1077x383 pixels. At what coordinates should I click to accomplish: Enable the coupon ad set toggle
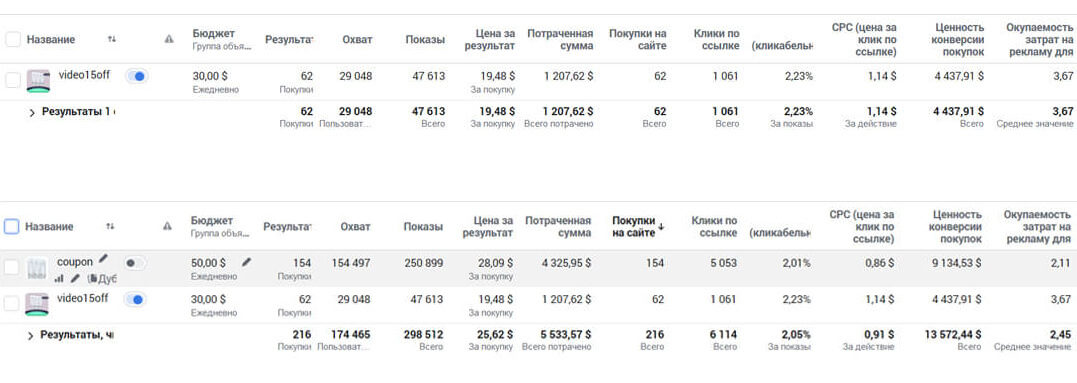(x=135, y=263)
